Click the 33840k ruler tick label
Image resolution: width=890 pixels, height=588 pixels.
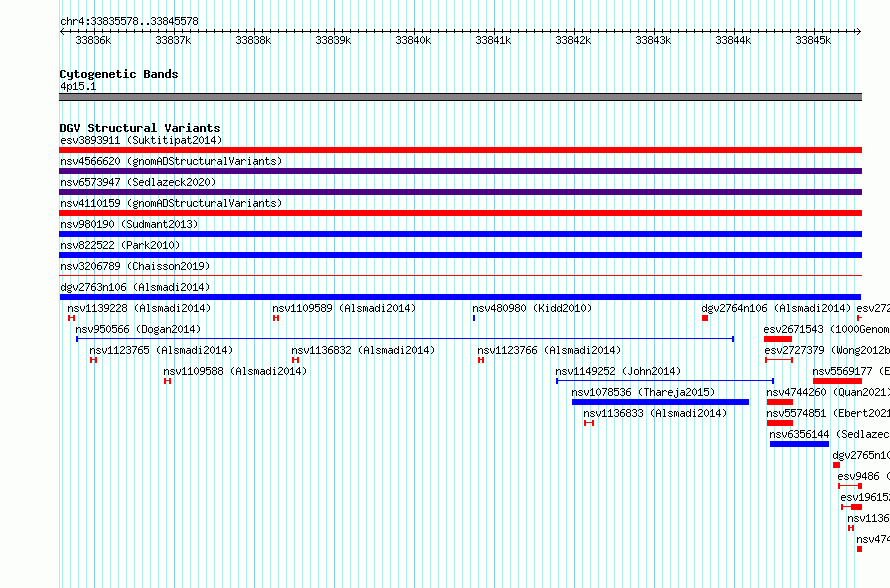pyautogui.click(x=413, y=40)
